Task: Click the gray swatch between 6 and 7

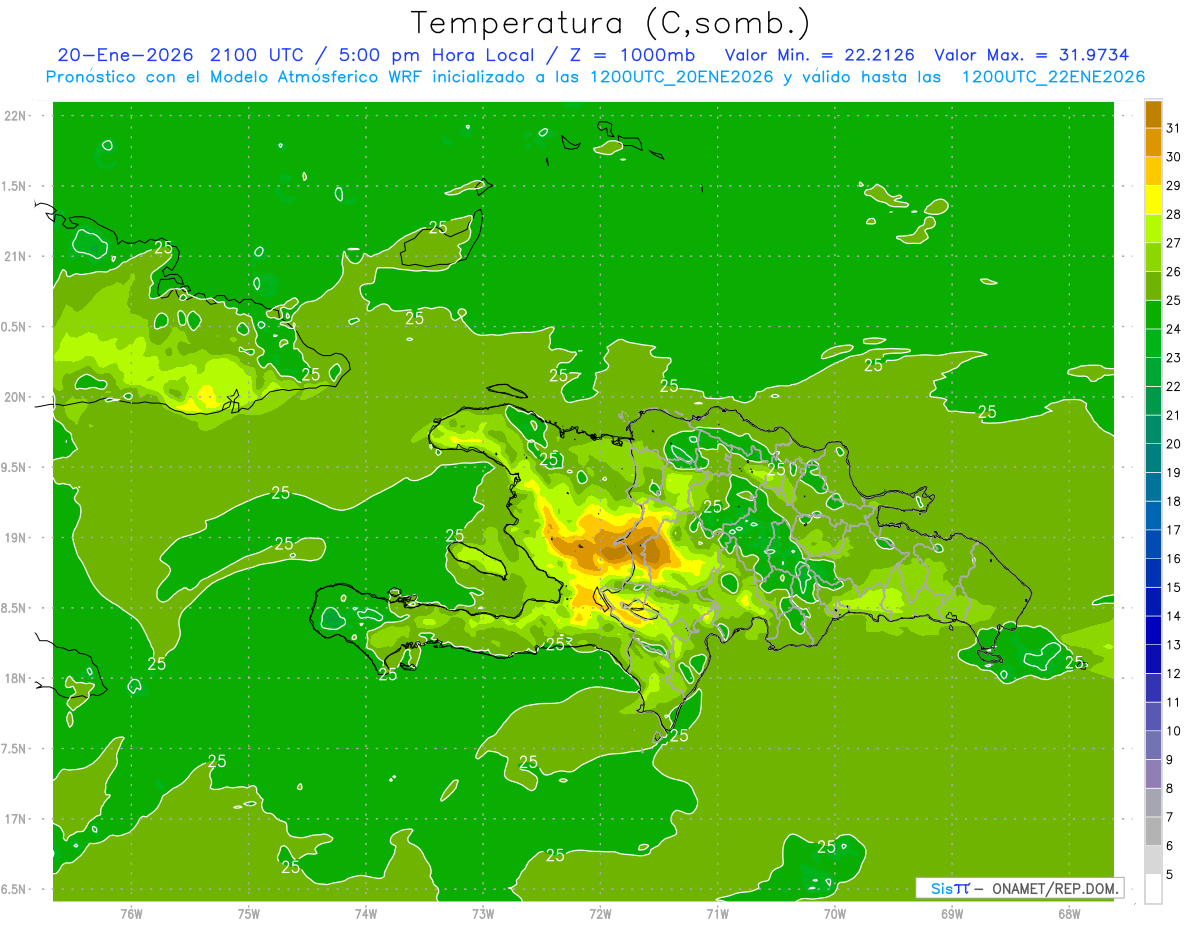Action: pyautogui.click(x=1153, y=831)
